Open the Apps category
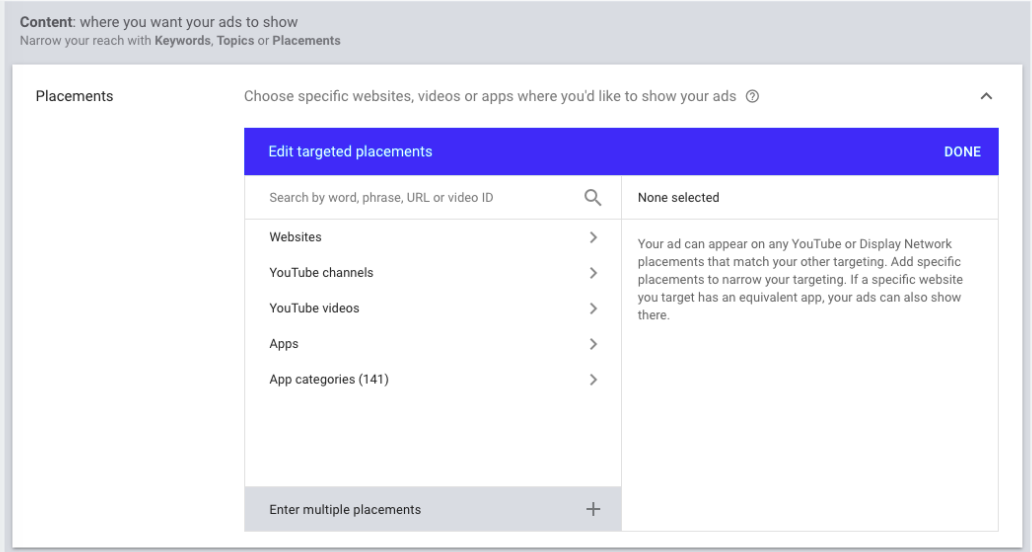1032x552 pixels. pyautogui.click(x=284, y=344)
